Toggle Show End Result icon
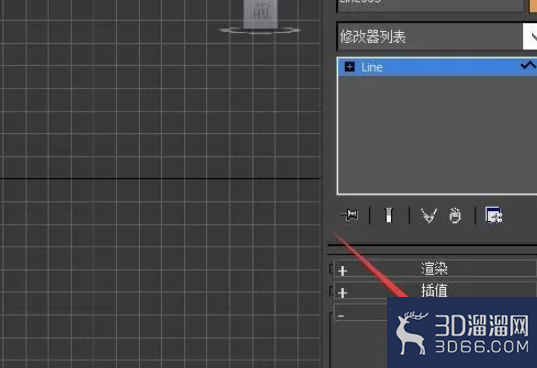537x368 pixels. 389,215
